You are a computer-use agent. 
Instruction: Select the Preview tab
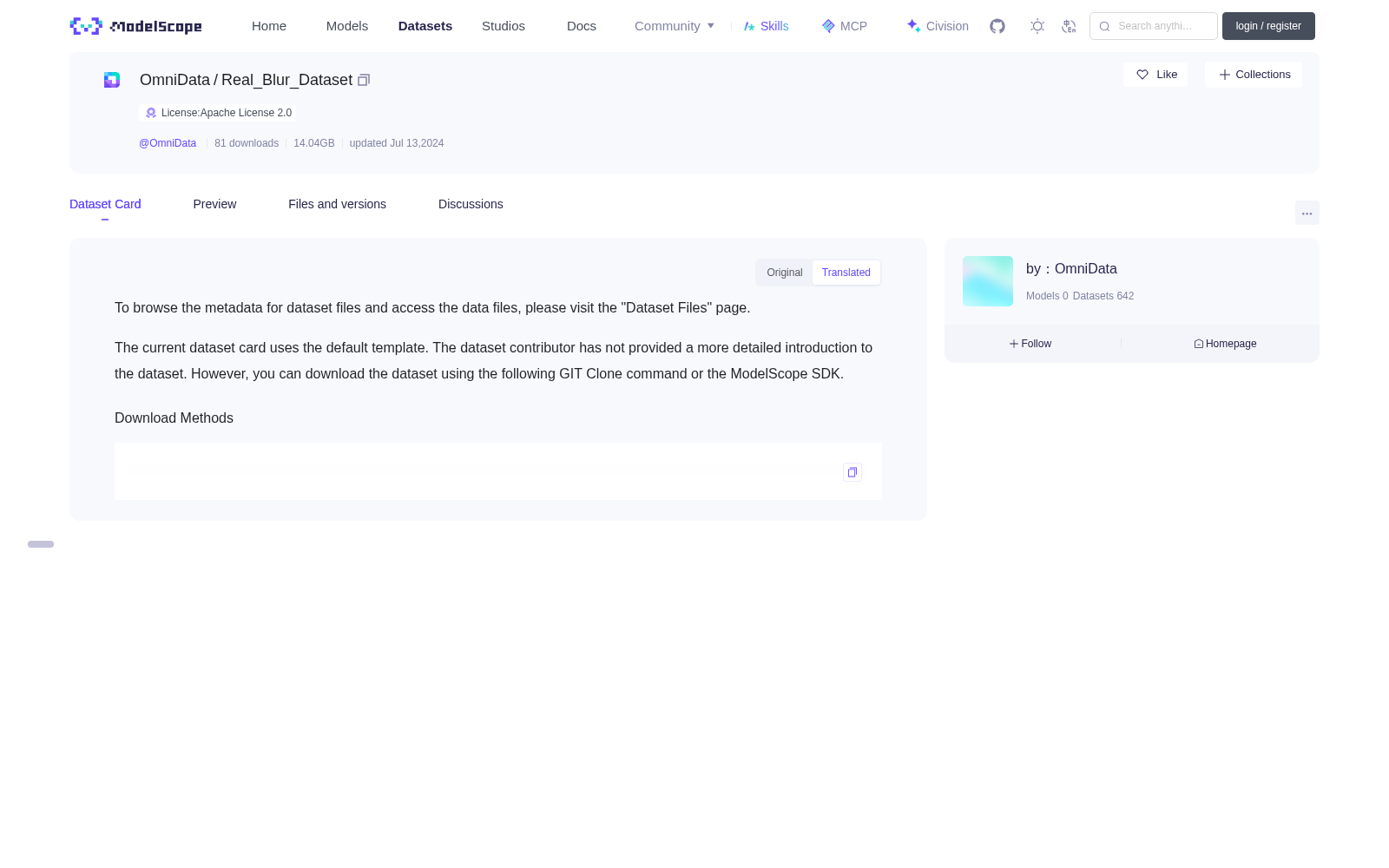pyautogui.click(x=214, y=204)
